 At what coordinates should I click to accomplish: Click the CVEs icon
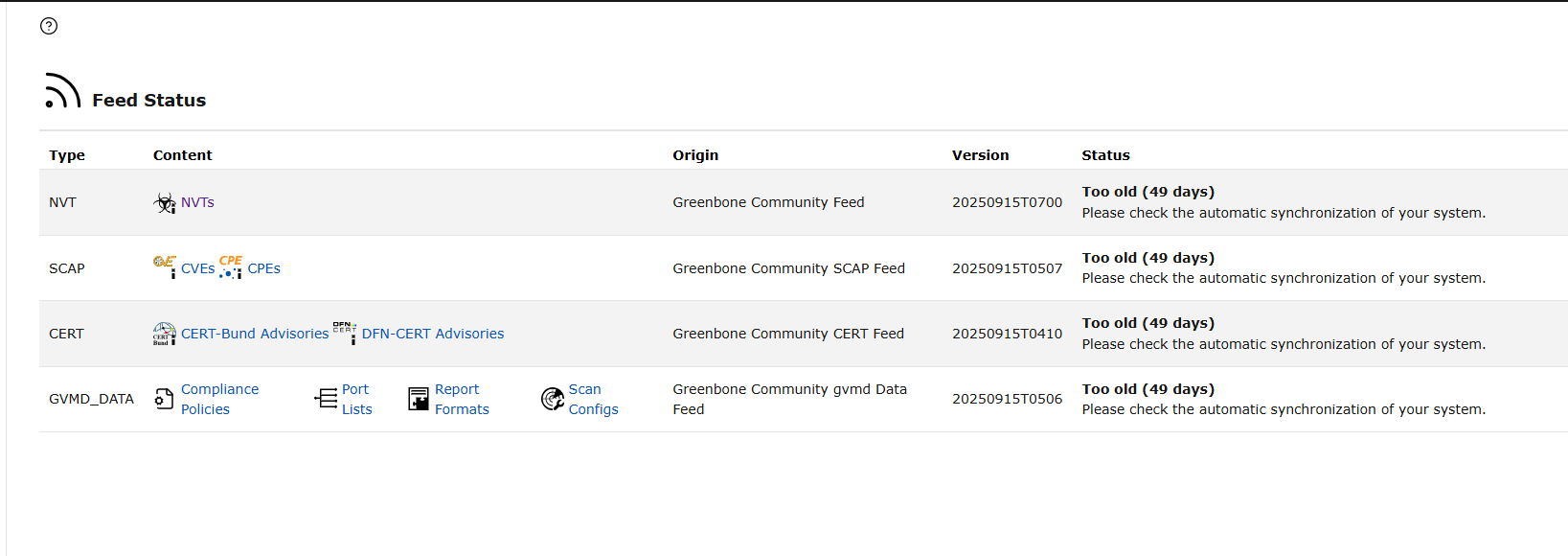(165, 266)
